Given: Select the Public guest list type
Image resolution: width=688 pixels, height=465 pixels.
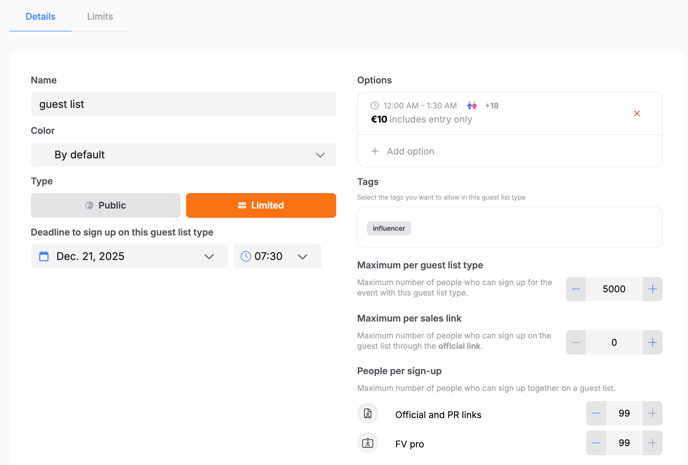Looking at the screenshot, I should [106, 205].
